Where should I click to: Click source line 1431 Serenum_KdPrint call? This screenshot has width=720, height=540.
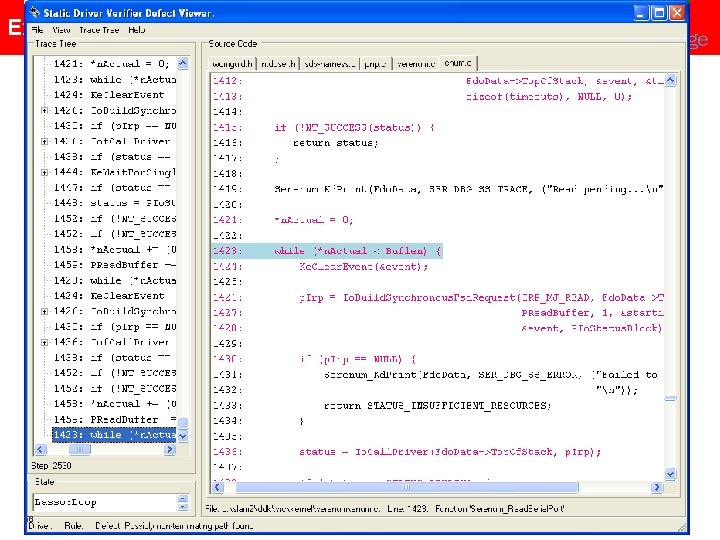point(490,375)
